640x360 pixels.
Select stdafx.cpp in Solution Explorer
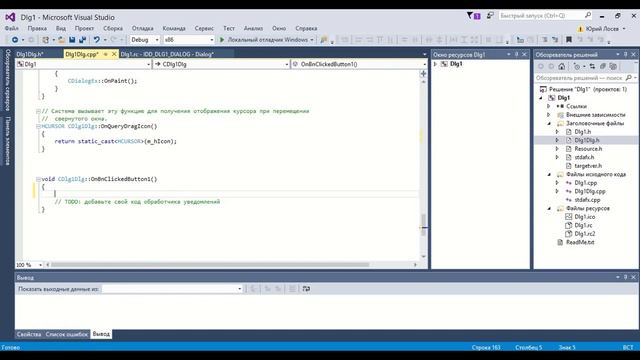pos(587,200)
